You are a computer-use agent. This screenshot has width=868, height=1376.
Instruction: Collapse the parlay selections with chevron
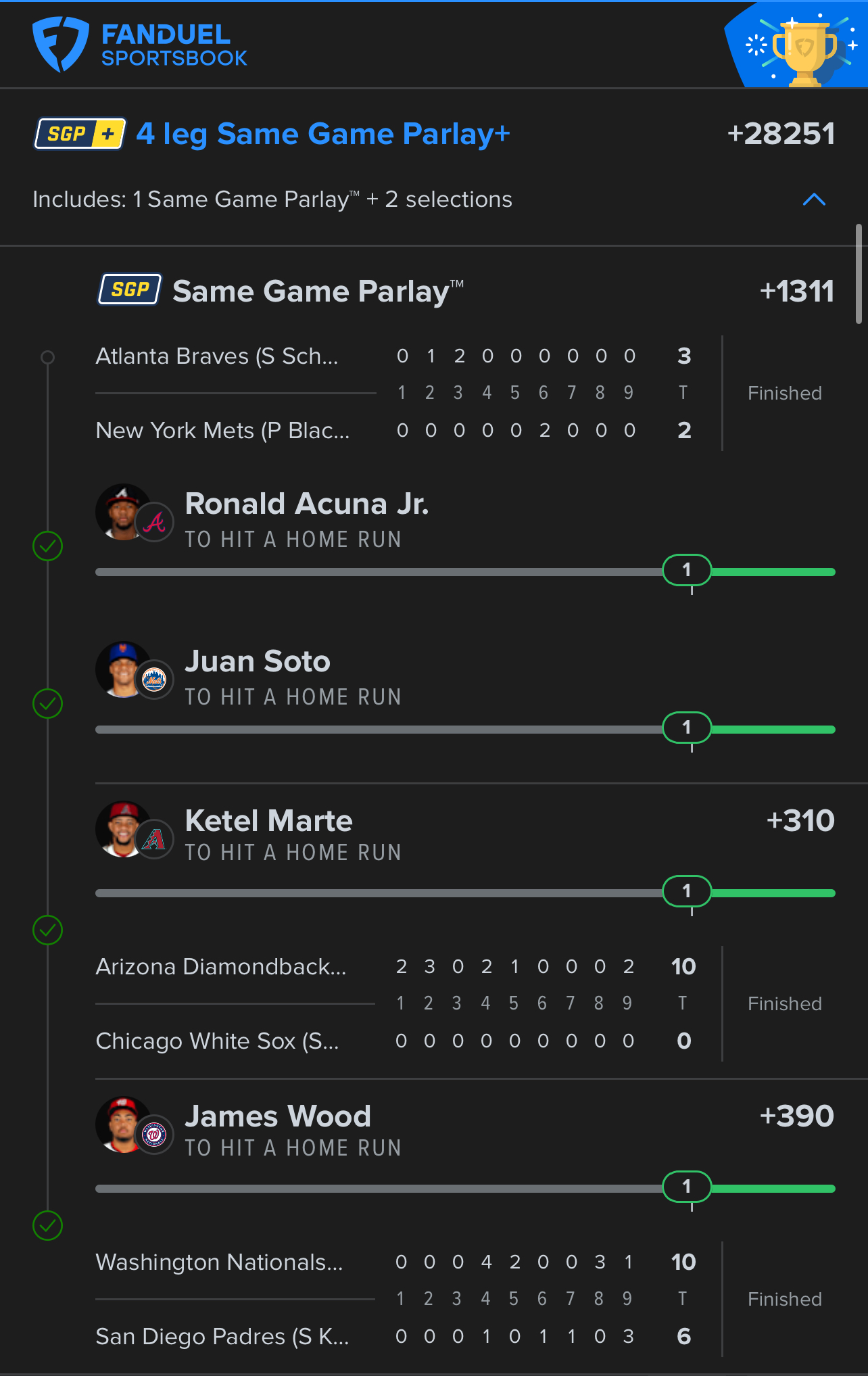tap(814, 199)
